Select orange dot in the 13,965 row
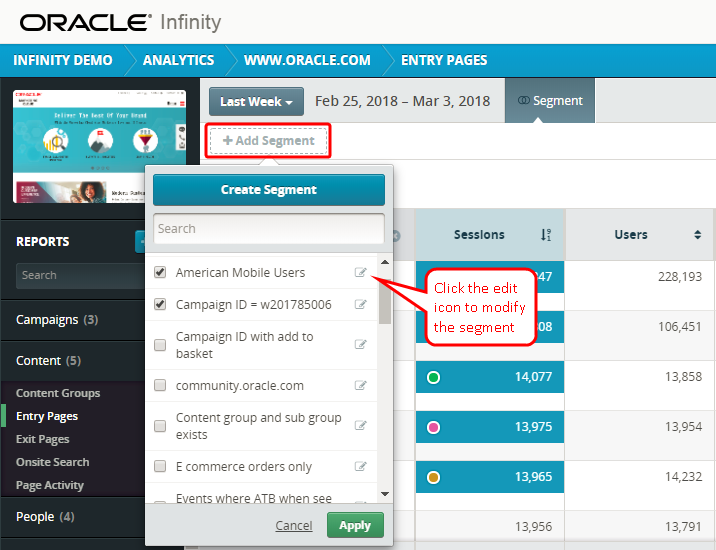Image resolution: width=716 pixels, height=550 pixels. 433,477
